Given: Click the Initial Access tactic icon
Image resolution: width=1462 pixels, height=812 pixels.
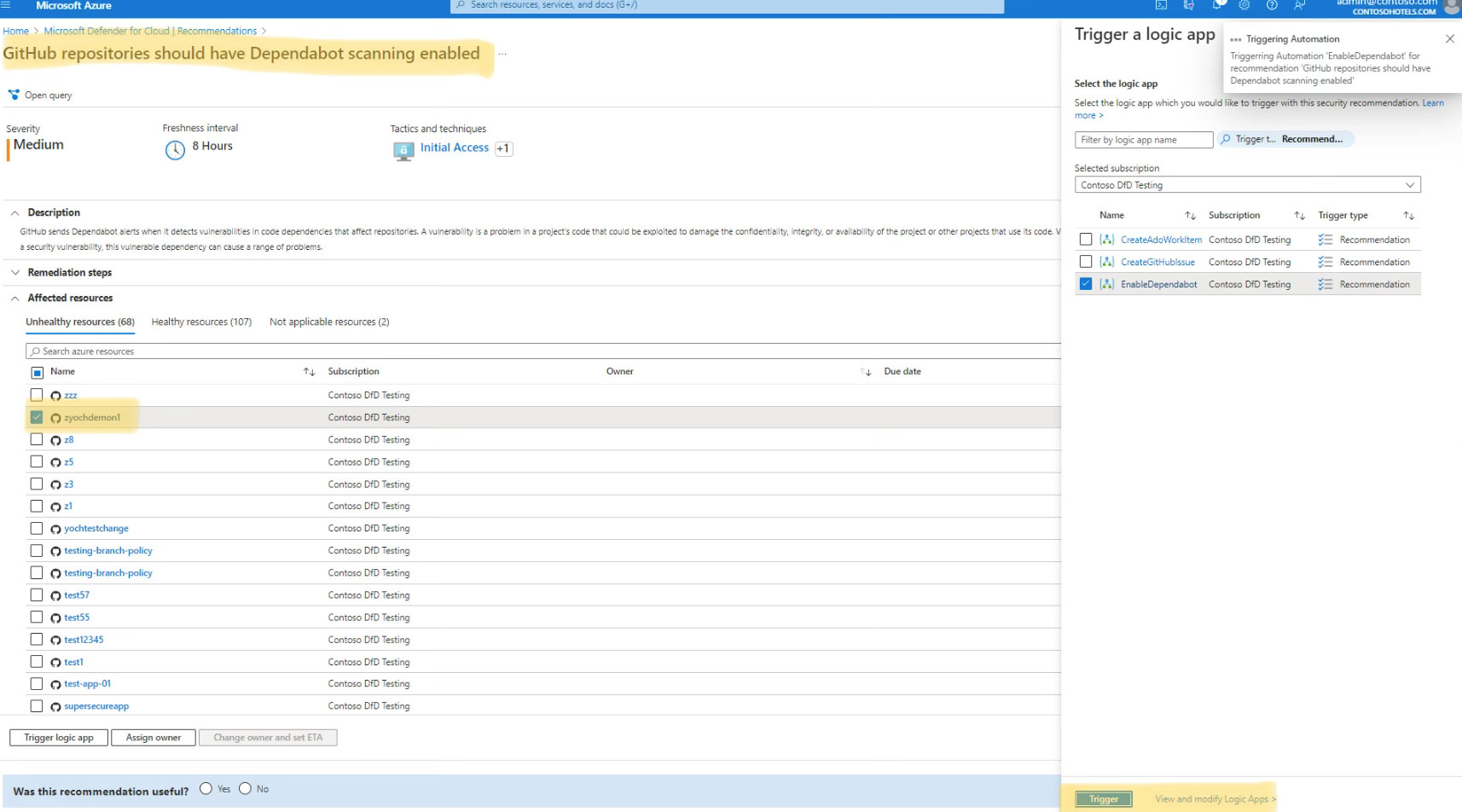Looking at the screenshot, I should pyautogui.click(x=403, y=150).
